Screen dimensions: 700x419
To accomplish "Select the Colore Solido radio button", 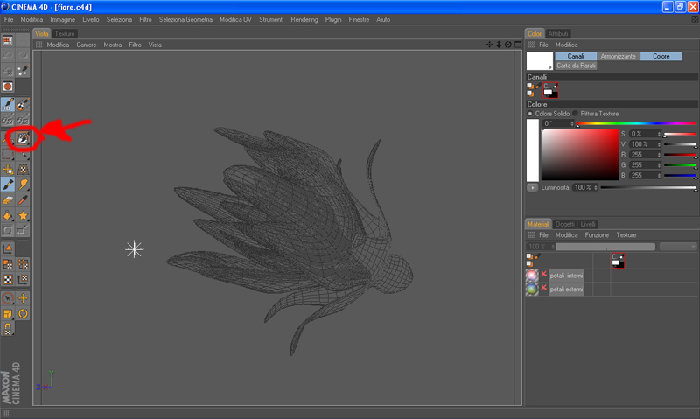I will (x=530, y=113).
